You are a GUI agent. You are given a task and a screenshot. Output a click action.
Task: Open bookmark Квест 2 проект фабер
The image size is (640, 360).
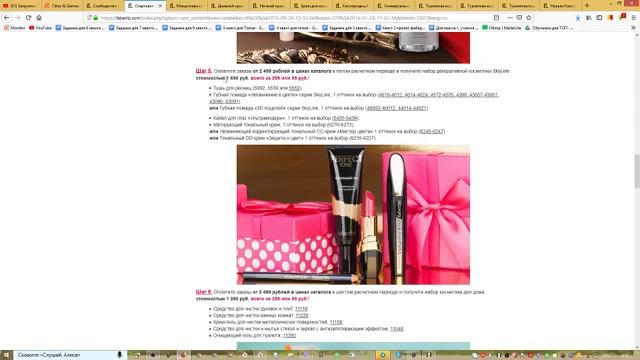tap(400, 28)
